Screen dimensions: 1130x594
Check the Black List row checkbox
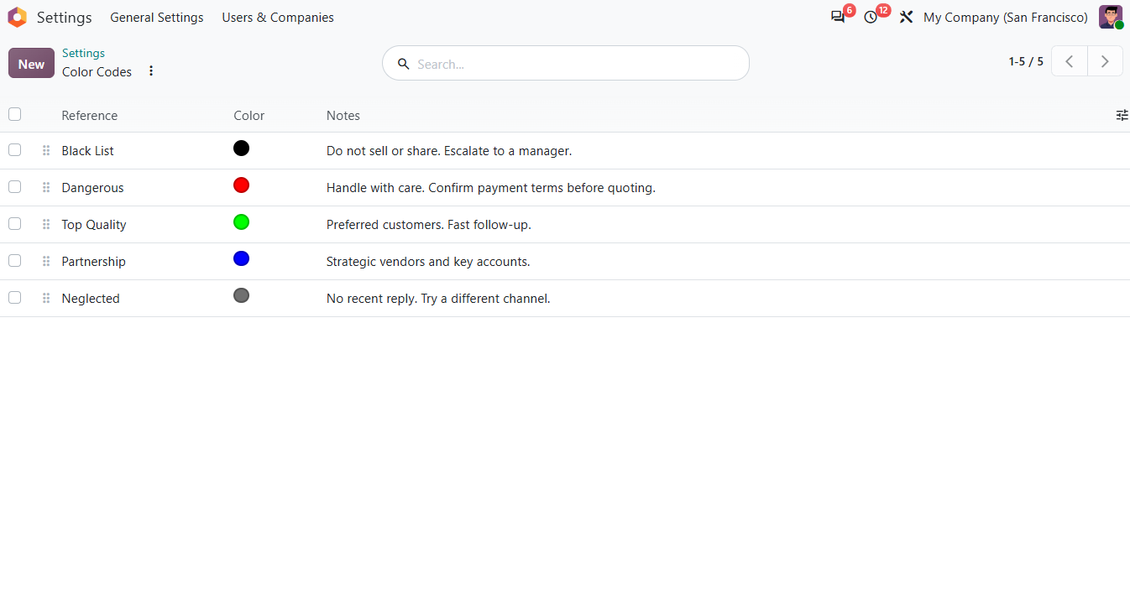(14, 150)
